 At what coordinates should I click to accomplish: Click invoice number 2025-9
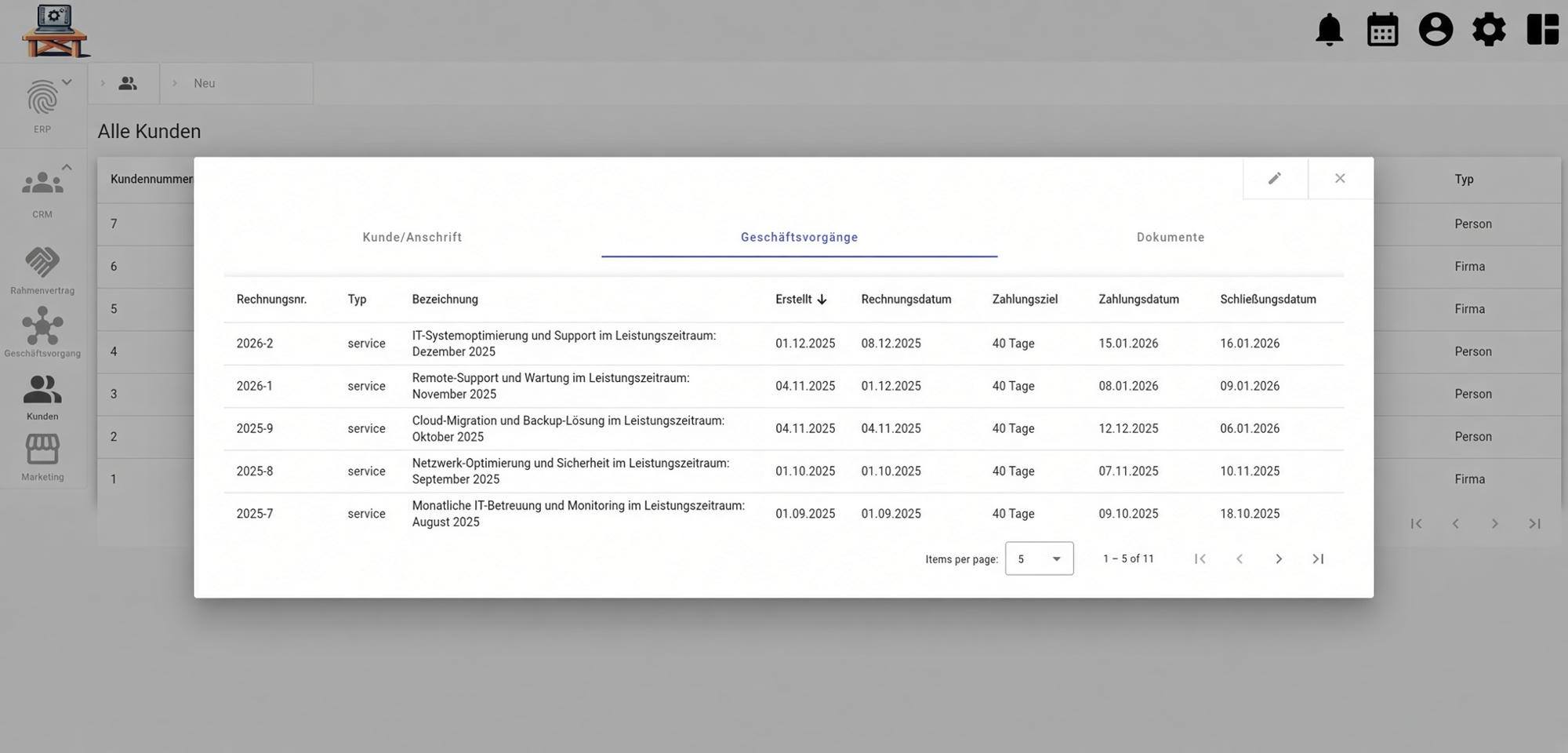255,428
